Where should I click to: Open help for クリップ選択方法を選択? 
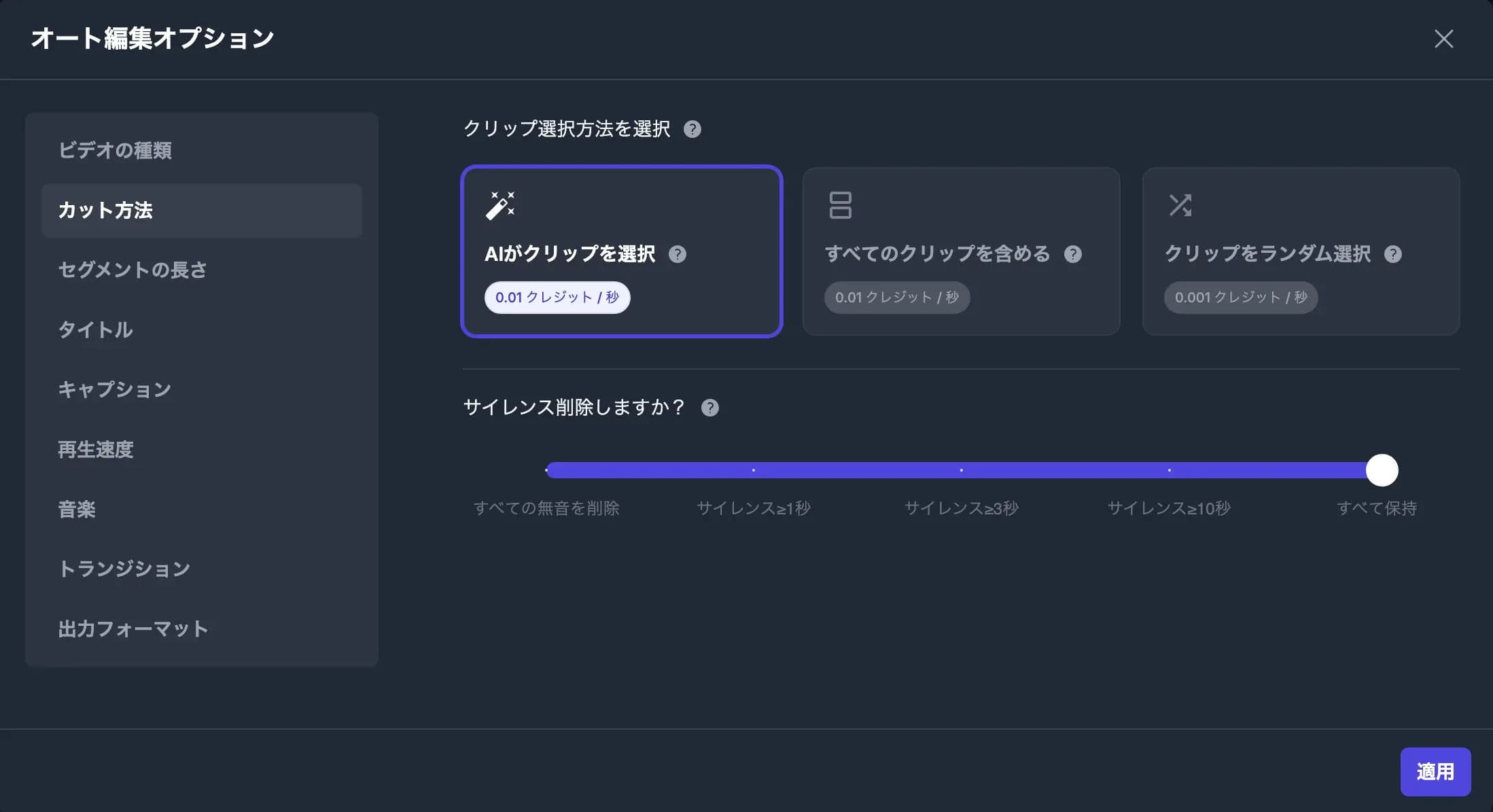pyautogui.click(x=693, y=130)
